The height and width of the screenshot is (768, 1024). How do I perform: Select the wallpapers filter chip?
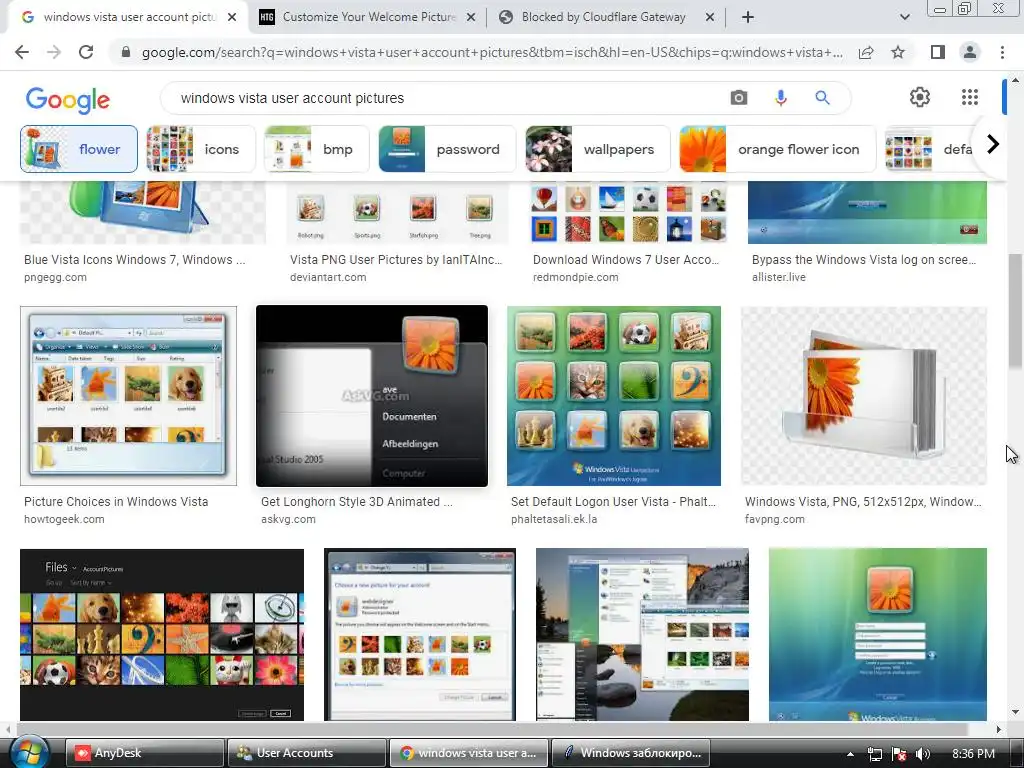[x=598, y=149]
